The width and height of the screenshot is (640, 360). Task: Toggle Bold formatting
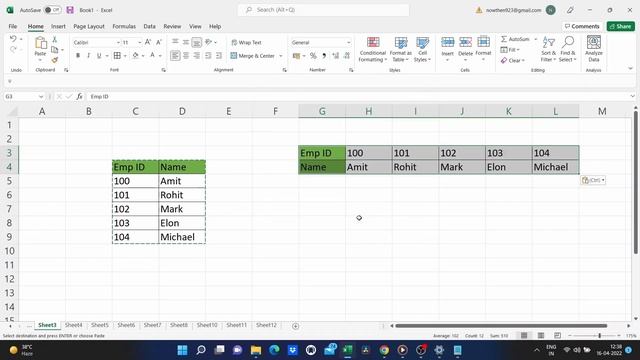[x=78, y=56]
